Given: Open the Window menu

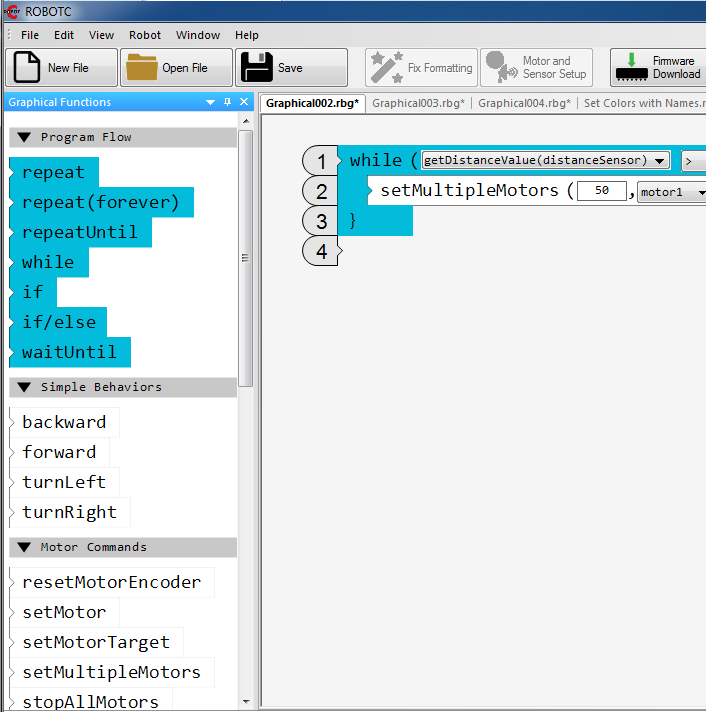Looking at the screenshot, I should pos(198,35).
